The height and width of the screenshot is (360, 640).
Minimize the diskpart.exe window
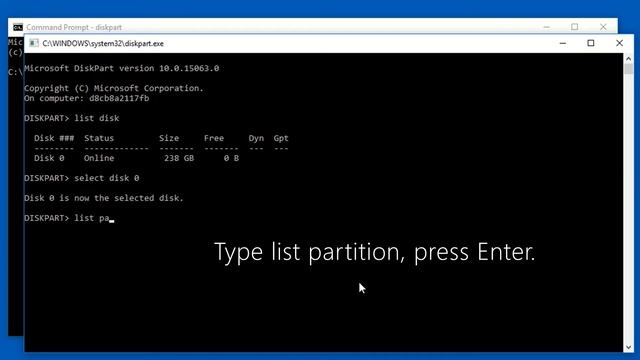[x=563, y=43]
